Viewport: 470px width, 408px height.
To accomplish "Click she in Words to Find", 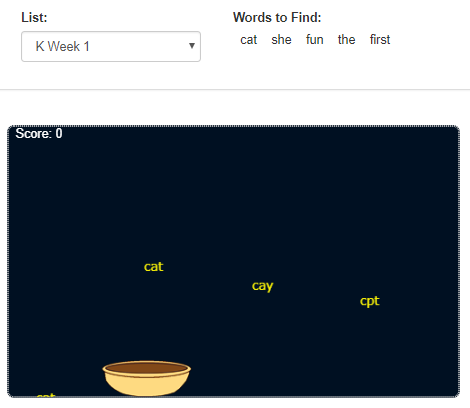I will pyautogui.click(x=281, y=40).
